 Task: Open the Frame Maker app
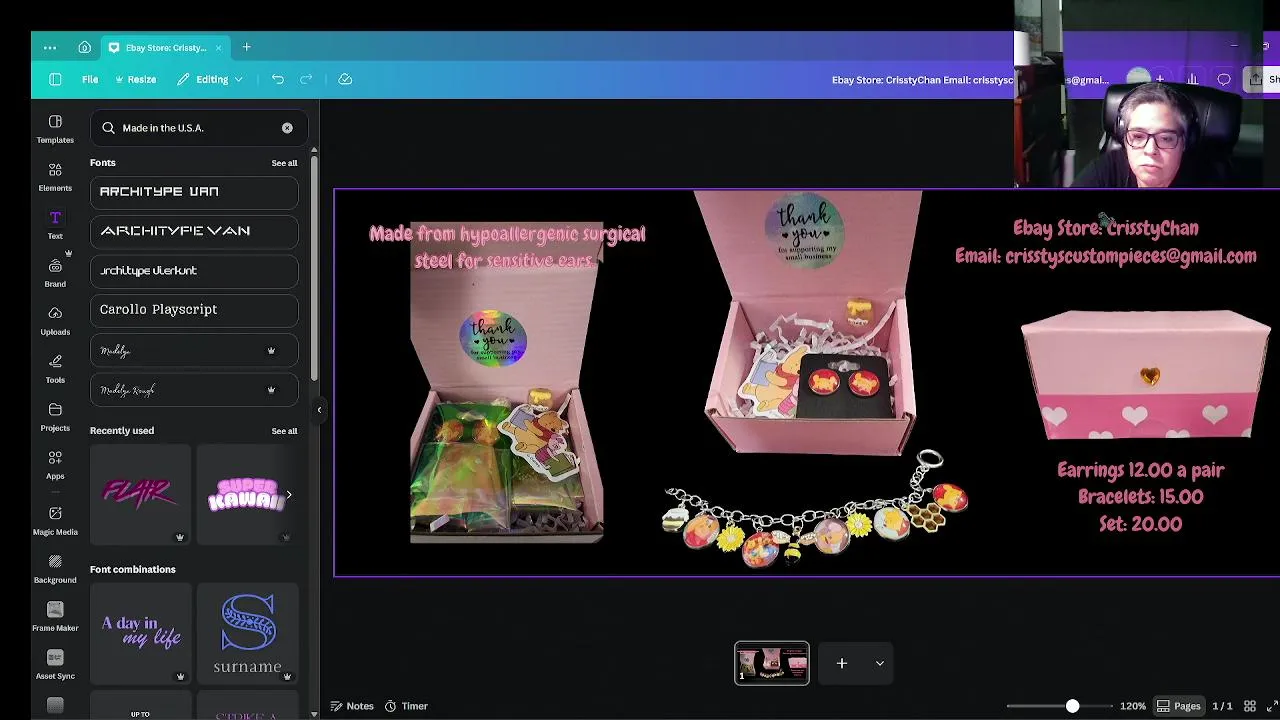coord(55,617)
